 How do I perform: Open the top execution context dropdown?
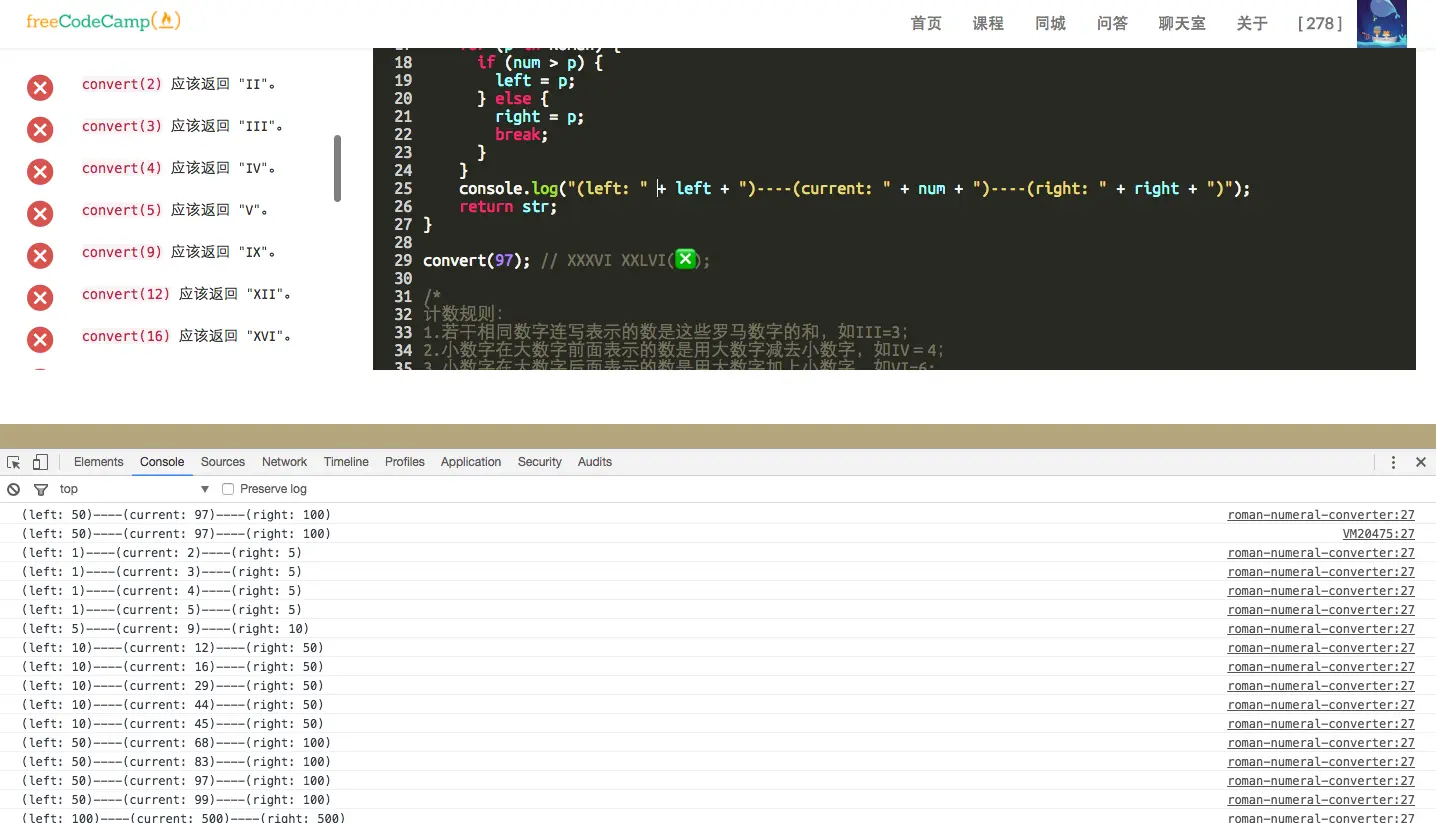tap(134, 489)
